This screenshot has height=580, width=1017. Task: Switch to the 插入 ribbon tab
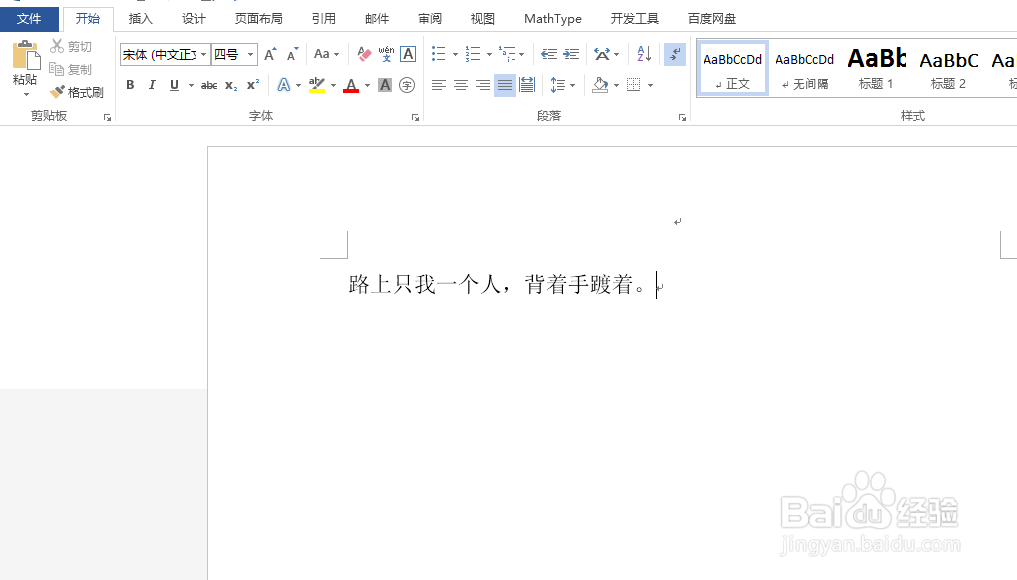click(140, 18)
